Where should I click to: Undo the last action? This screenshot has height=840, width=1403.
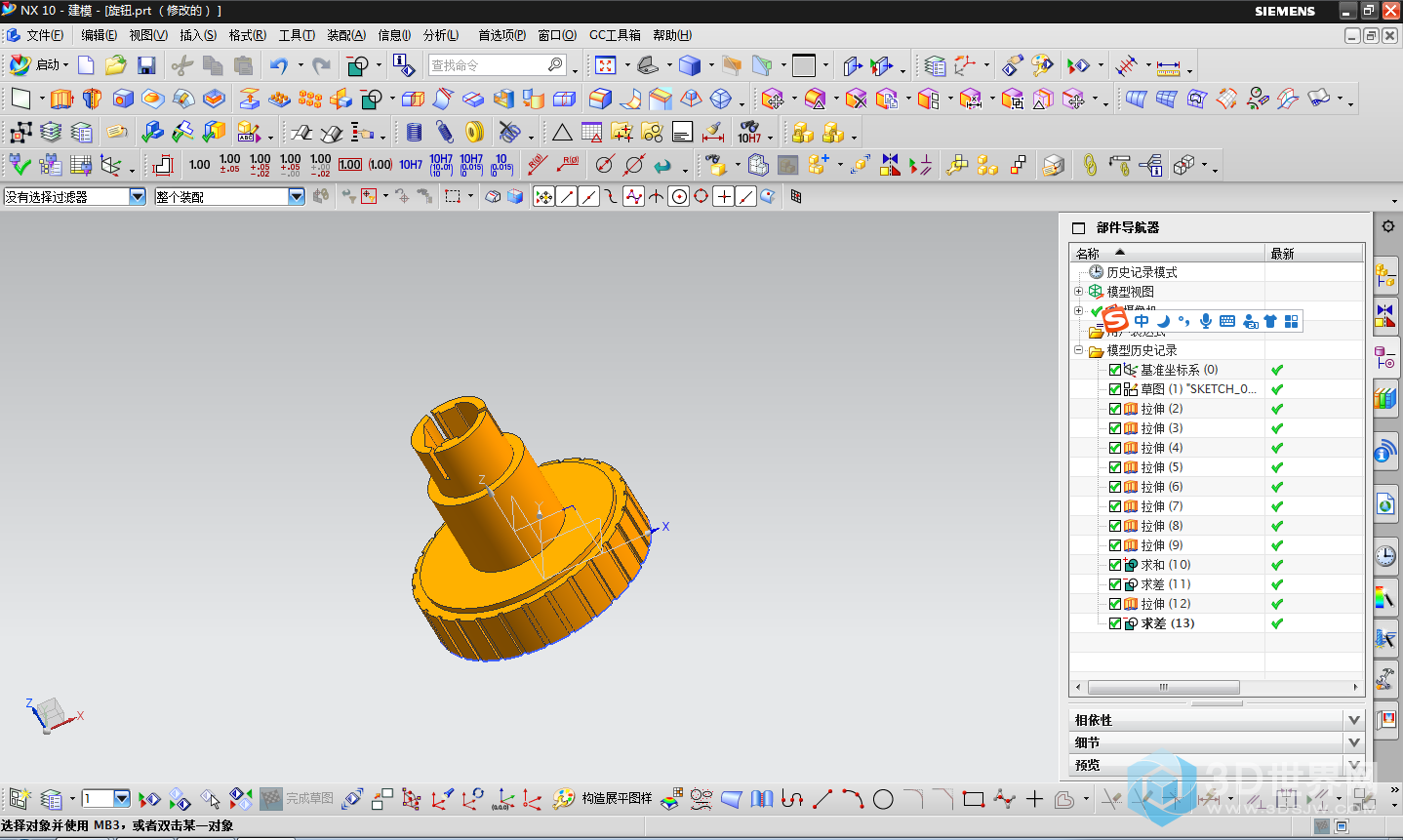pos(279,65)
